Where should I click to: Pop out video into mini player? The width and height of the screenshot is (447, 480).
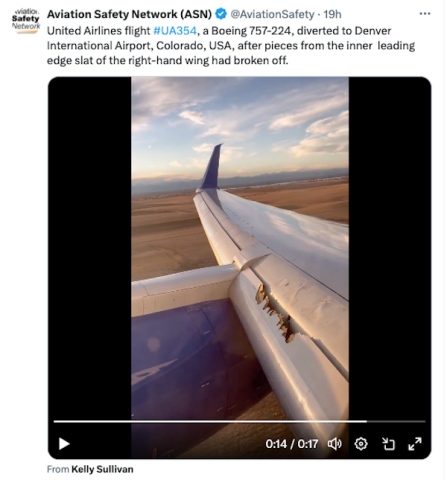388,444
